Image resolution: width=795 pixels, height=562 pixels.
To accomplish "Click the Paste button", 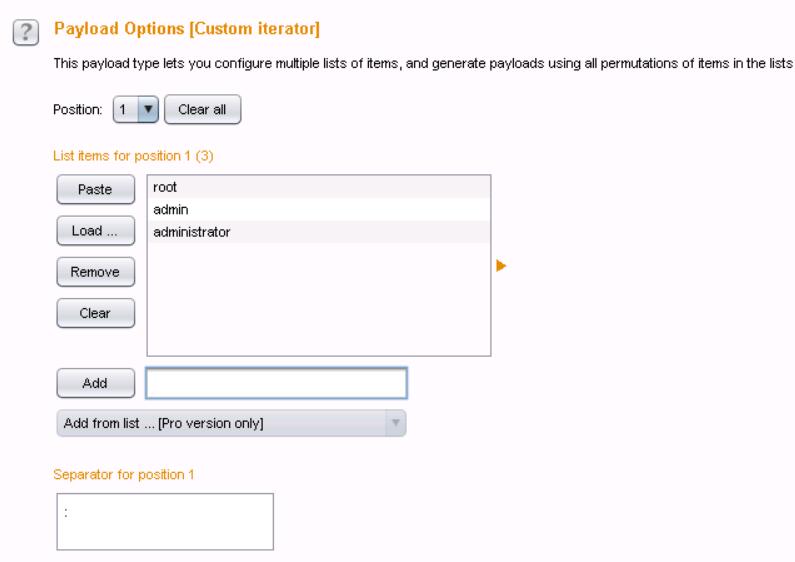I will 96,190.
